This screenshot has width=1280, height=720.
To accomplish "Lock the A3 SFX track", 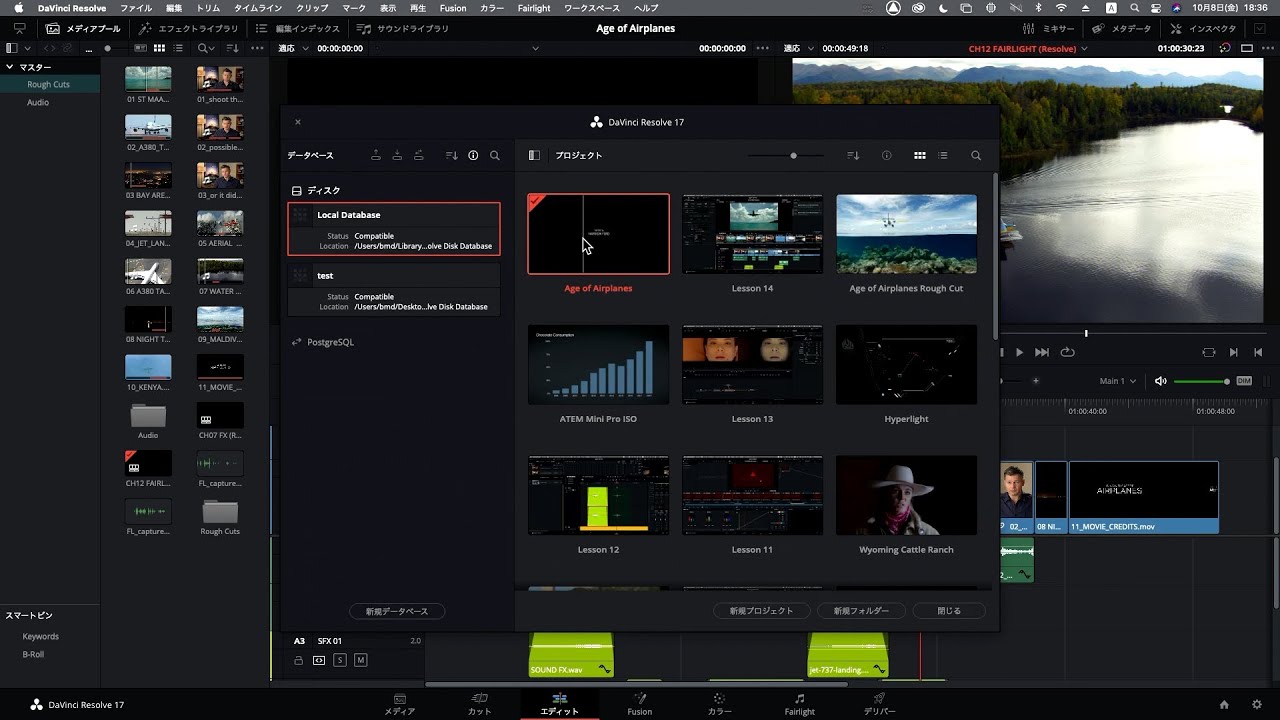I will [298, 660].
